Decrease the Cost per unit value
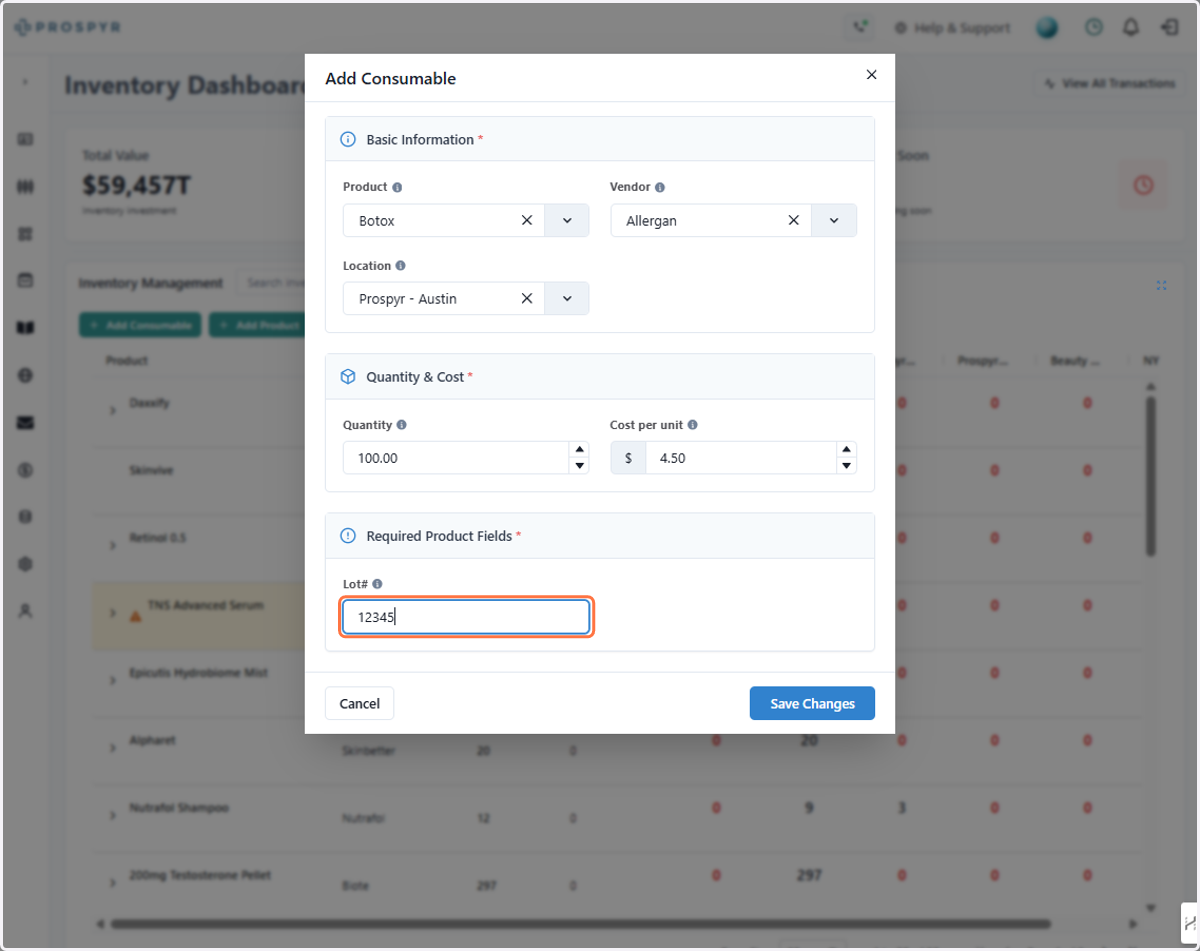 click(x=846, y=466)
